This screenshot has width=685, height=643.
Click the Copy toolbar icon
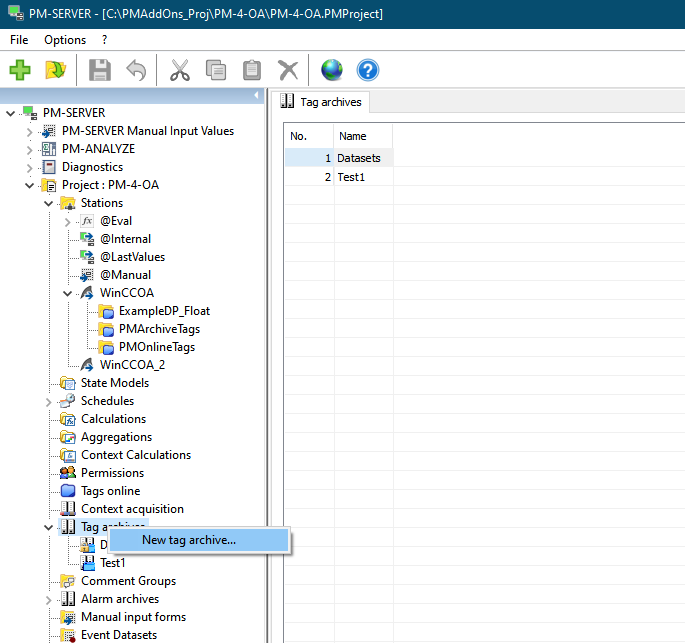click(216, 70)
